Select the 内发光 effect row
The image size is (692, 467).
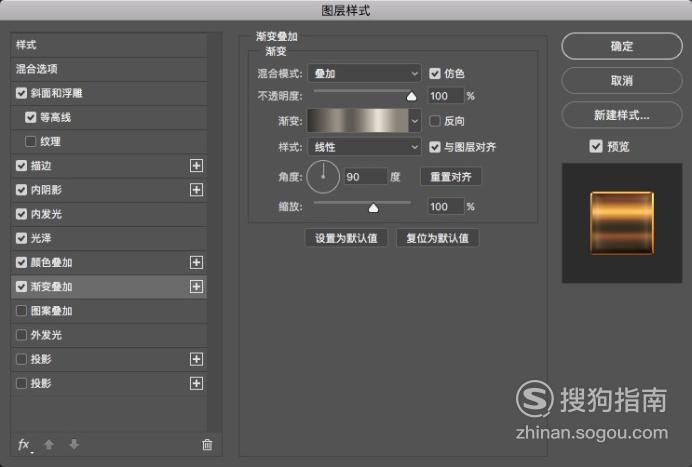(x=109, y=214)
